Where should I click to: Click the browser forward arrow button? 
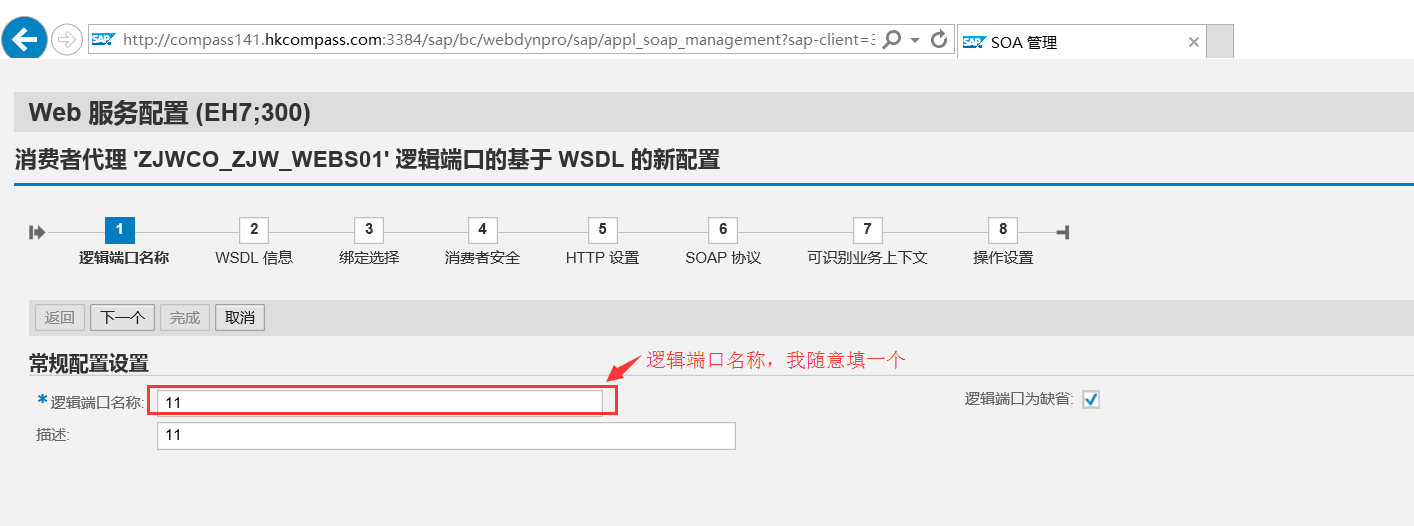click(65, 40)
